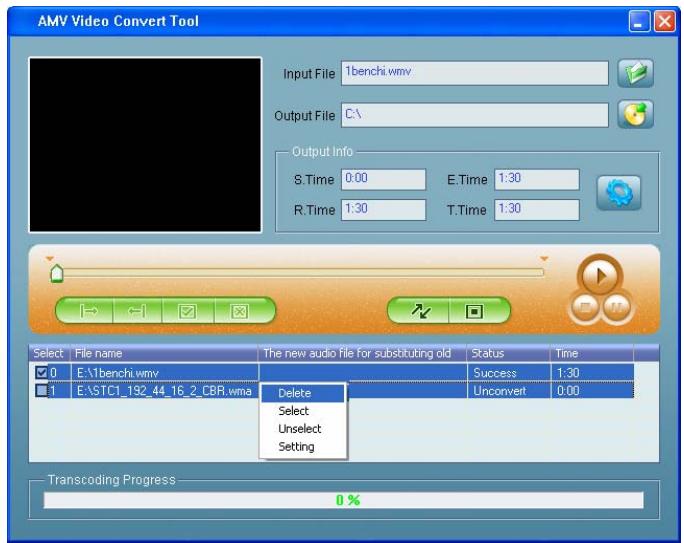Click the S.Time field showing 0:00
Screen dimensions: 684x543
click(x=383, y=179)
